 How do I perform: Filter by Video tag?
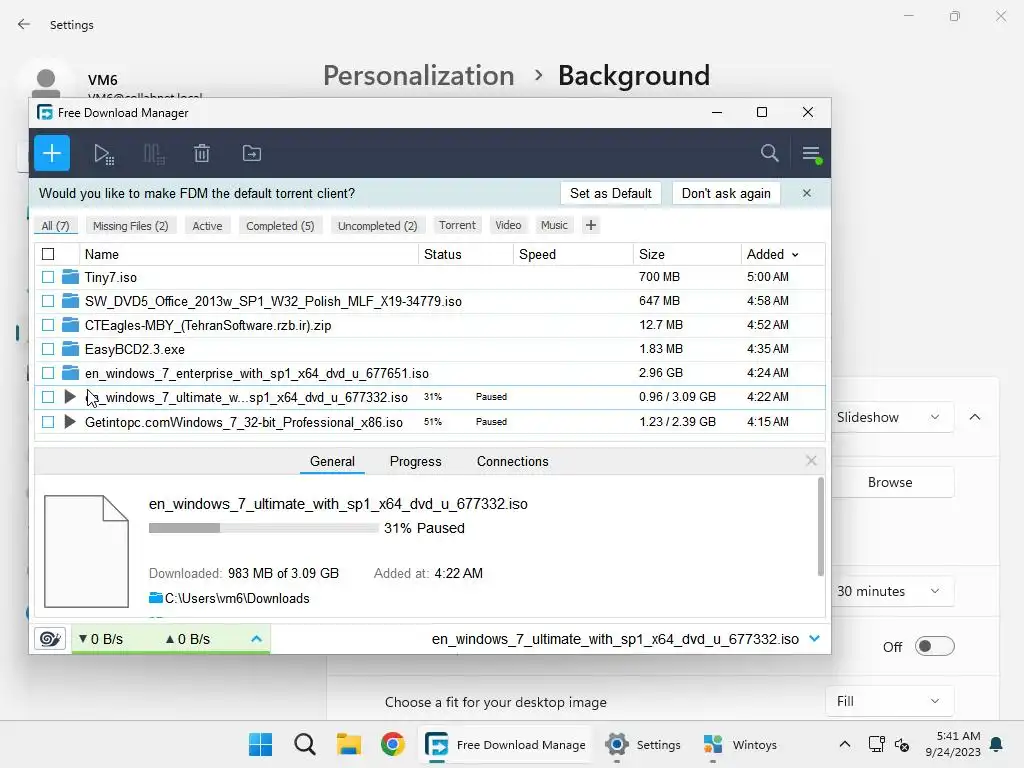pyautogui.click(x=508, y=225)
